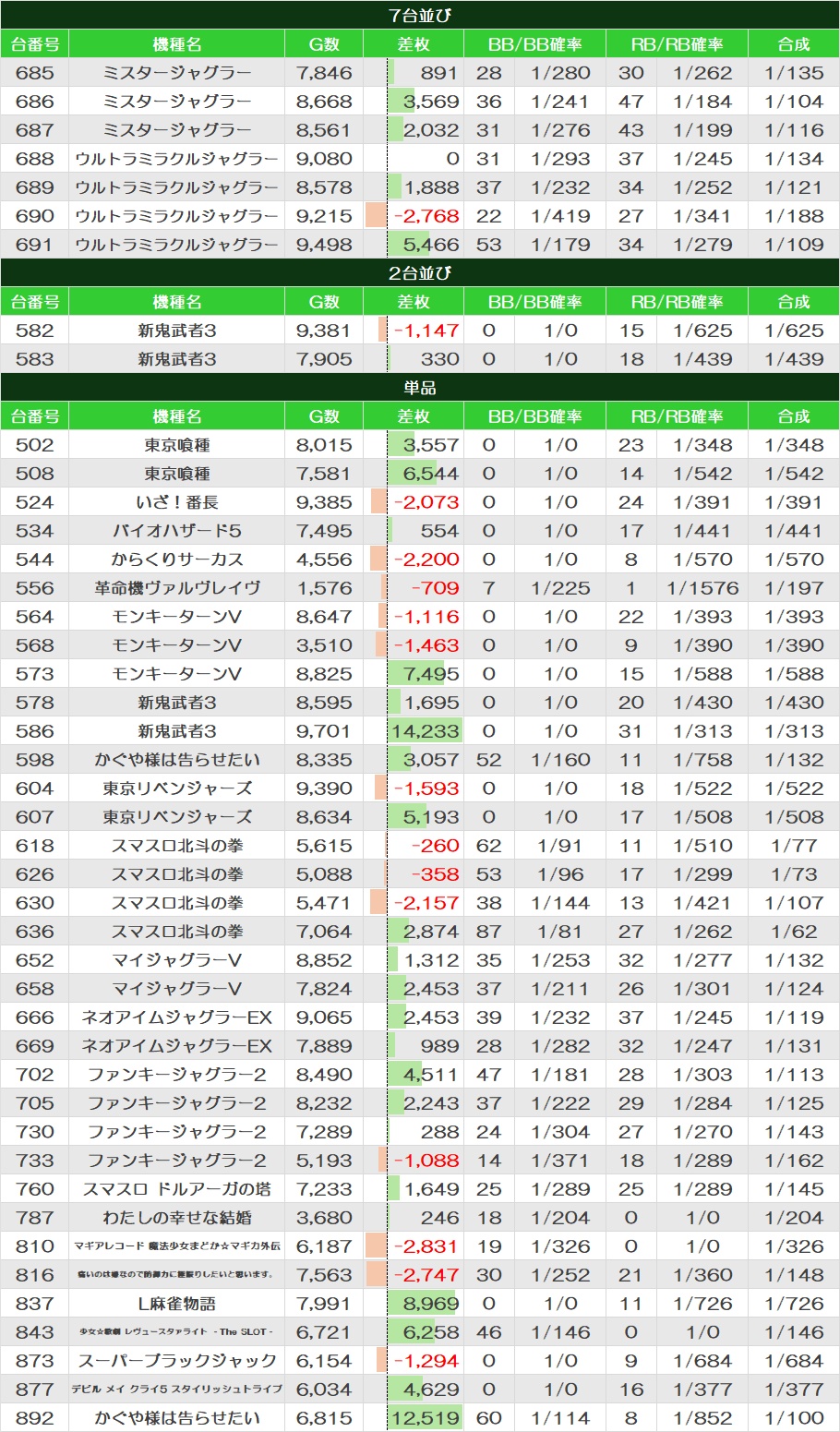Click レヴュースタァライト machine name in row 843
Screen dimensions: 840x1432
(x=176, y=1332)
